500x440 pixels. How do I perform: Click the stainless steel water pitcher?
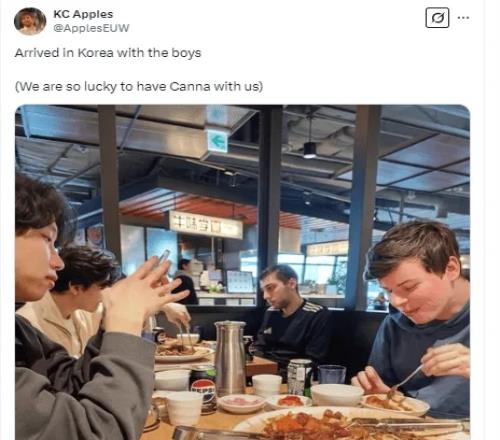click(x=230, y=357)
